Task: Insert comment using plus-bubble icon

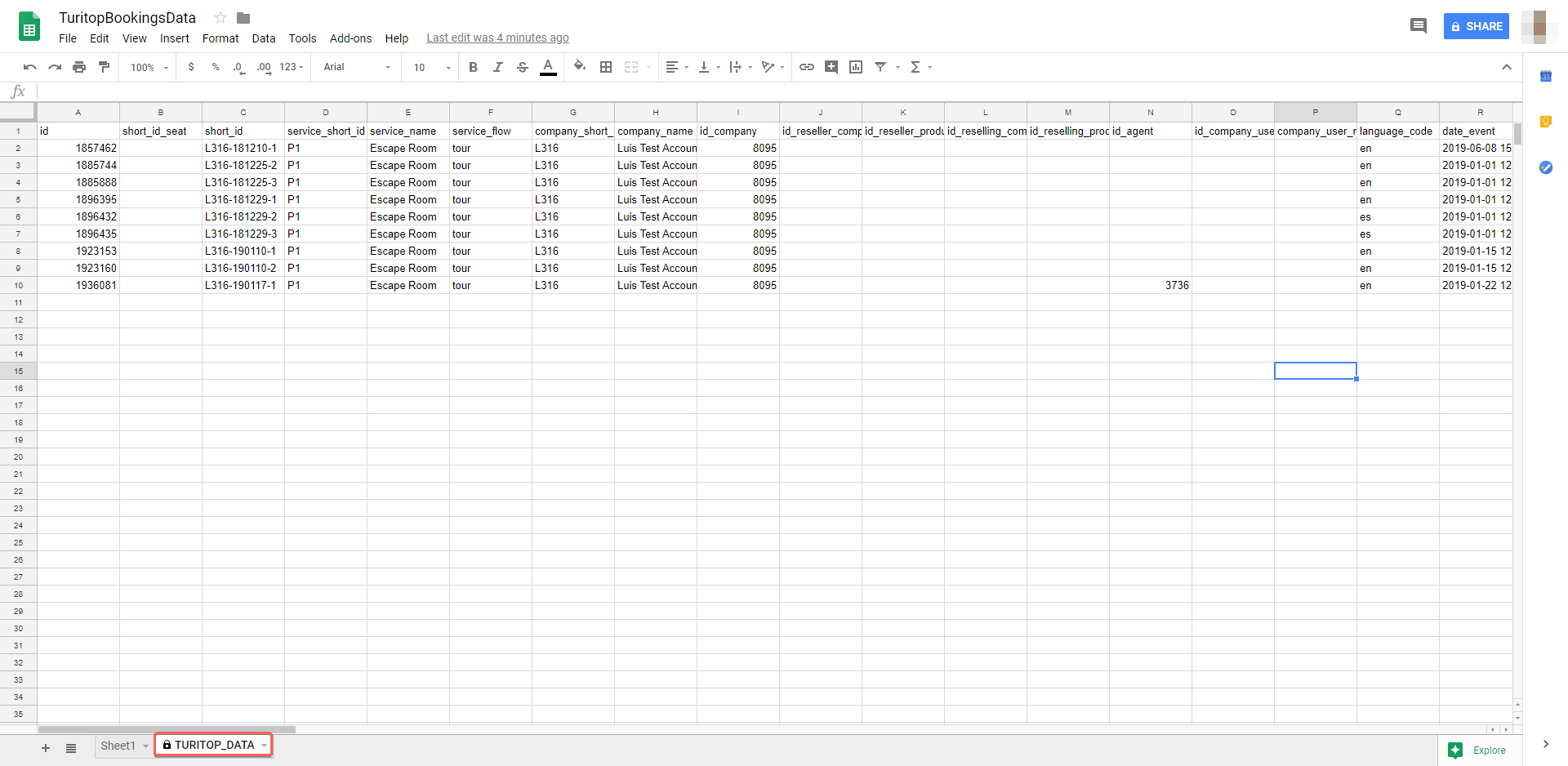Action: point(831,67)
